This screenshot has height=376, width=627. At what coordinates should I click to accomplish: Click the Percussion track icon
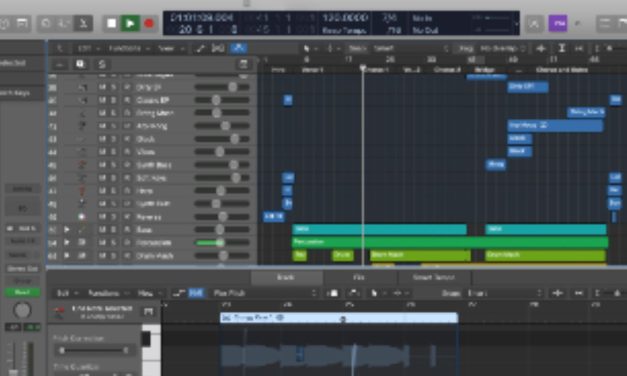(x=83, y=242)
